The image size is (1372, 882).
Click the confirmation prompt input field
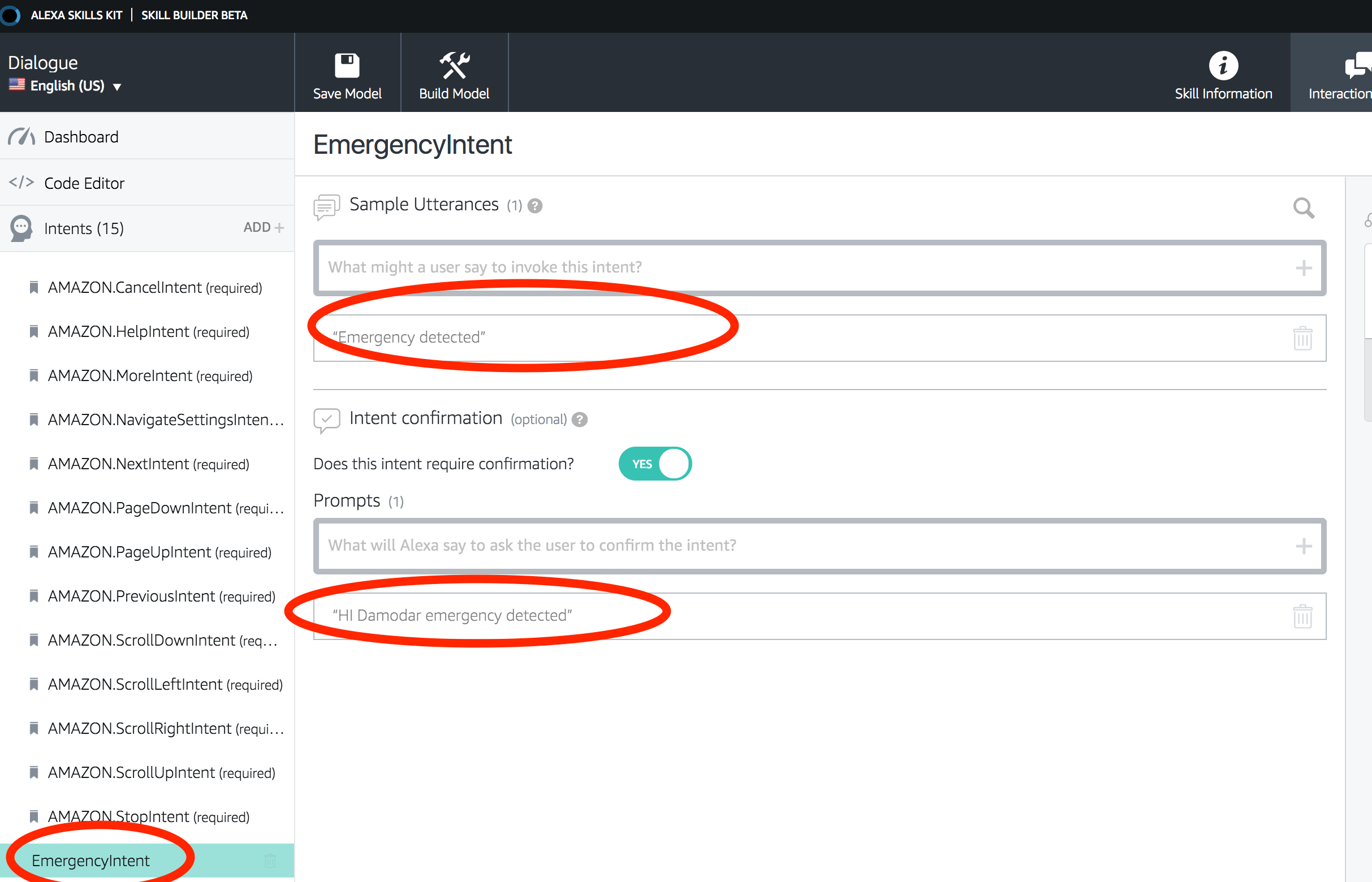pos(819,546)
